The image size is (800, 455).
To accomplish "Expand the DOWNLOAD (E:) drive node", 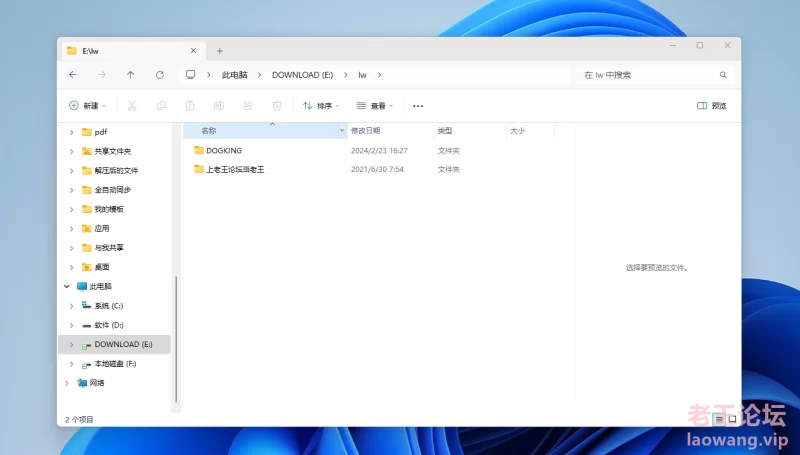I will pos(71,345).
